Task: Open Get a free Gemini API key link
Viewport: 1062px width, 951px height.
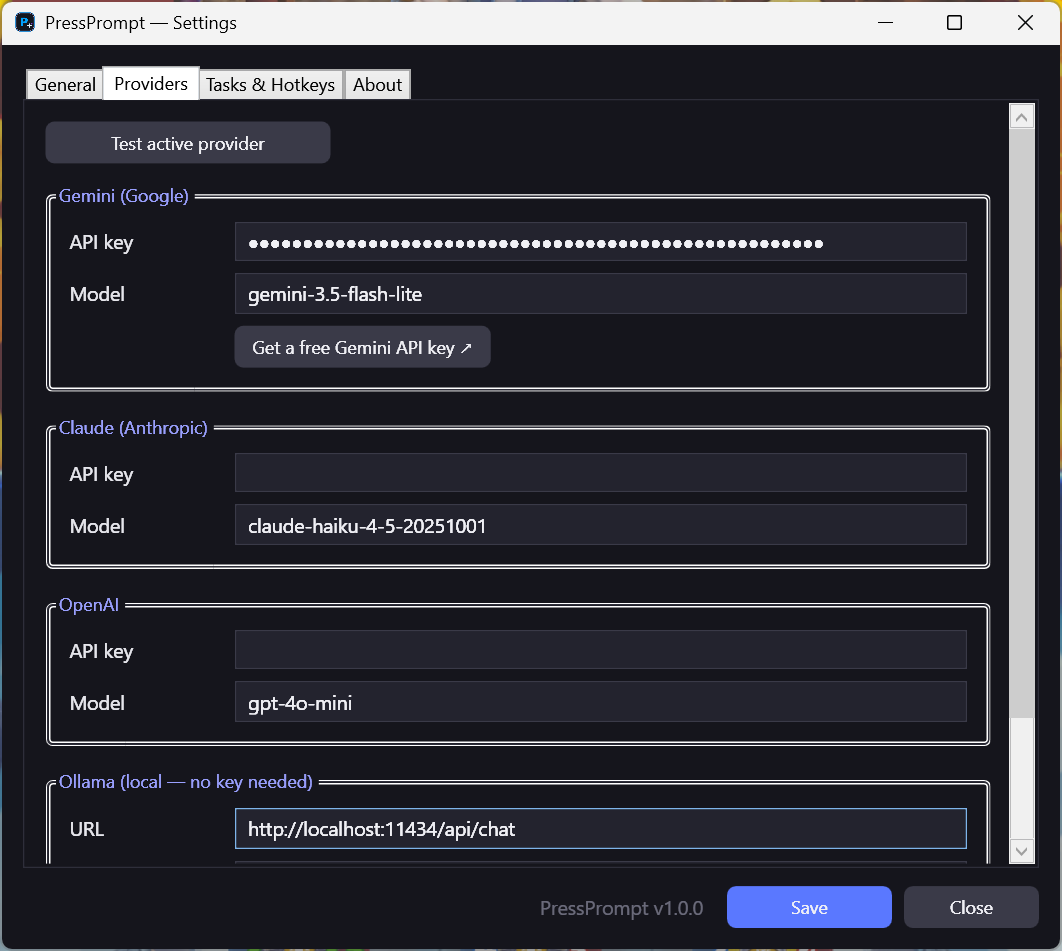Action: click(362, 347)
